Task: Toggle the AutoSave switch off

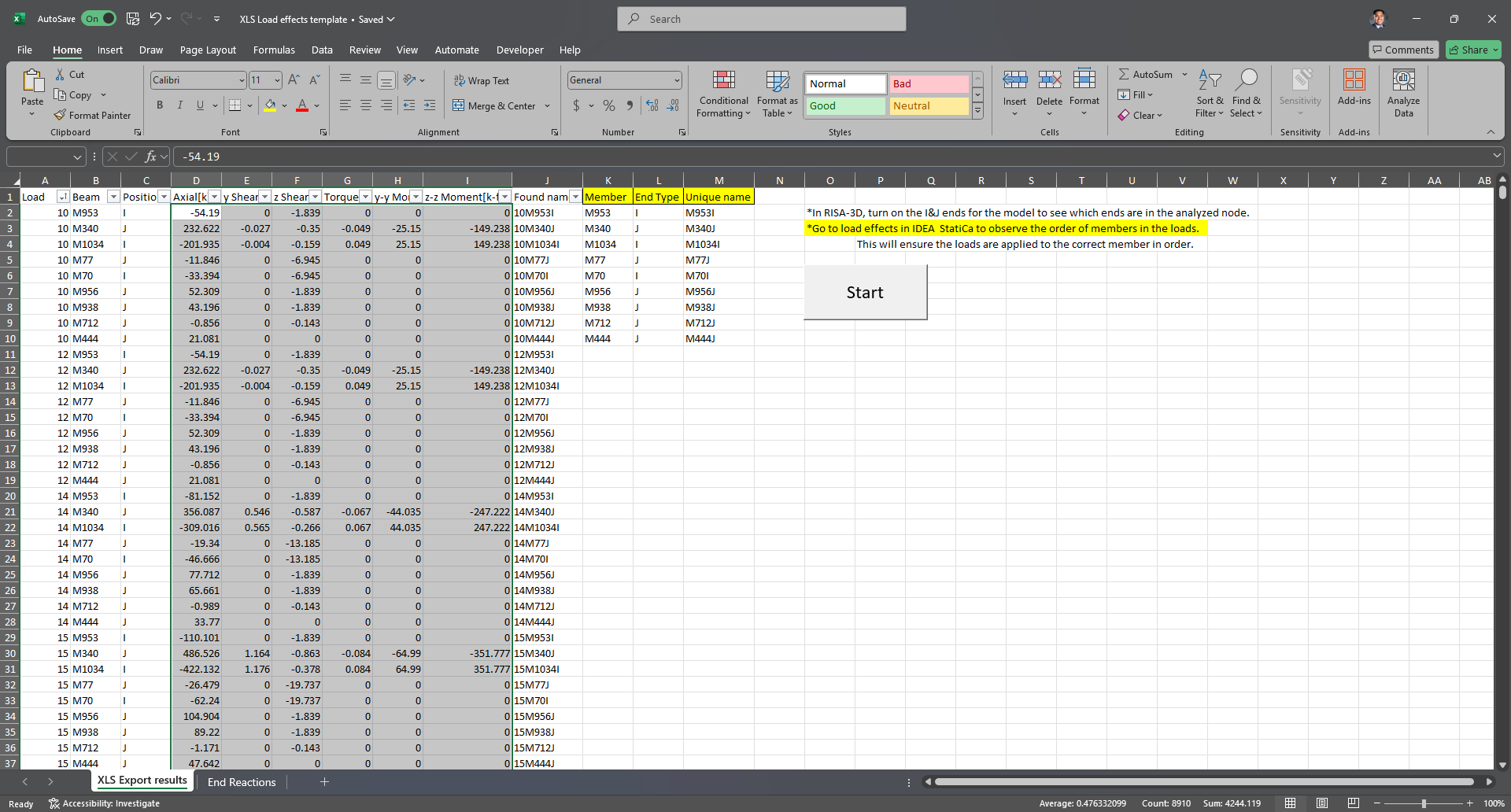Action: [x=99, y=19]
